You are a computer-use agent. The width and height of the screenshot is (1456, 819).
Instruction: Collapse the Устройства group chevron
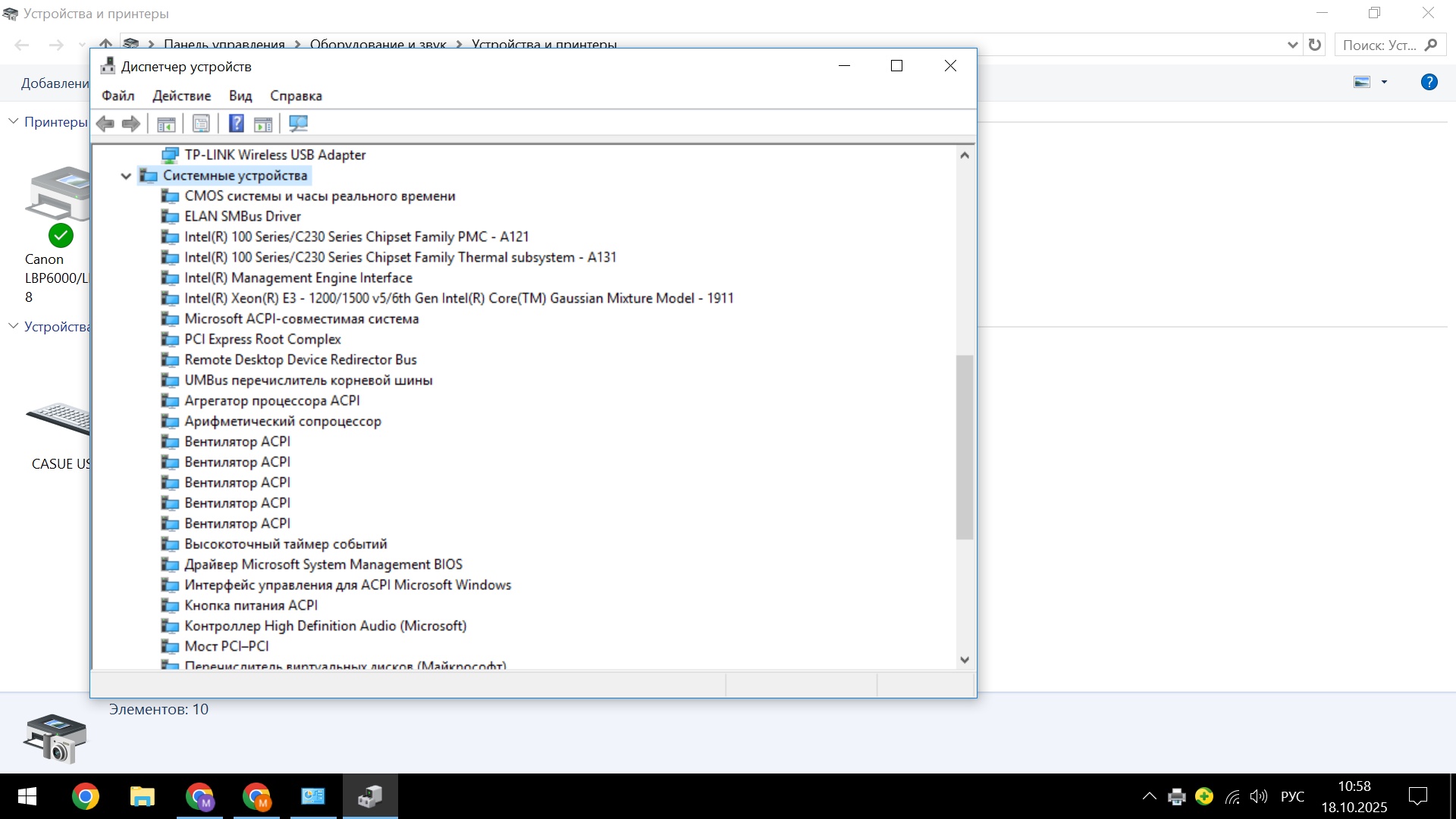13,326
